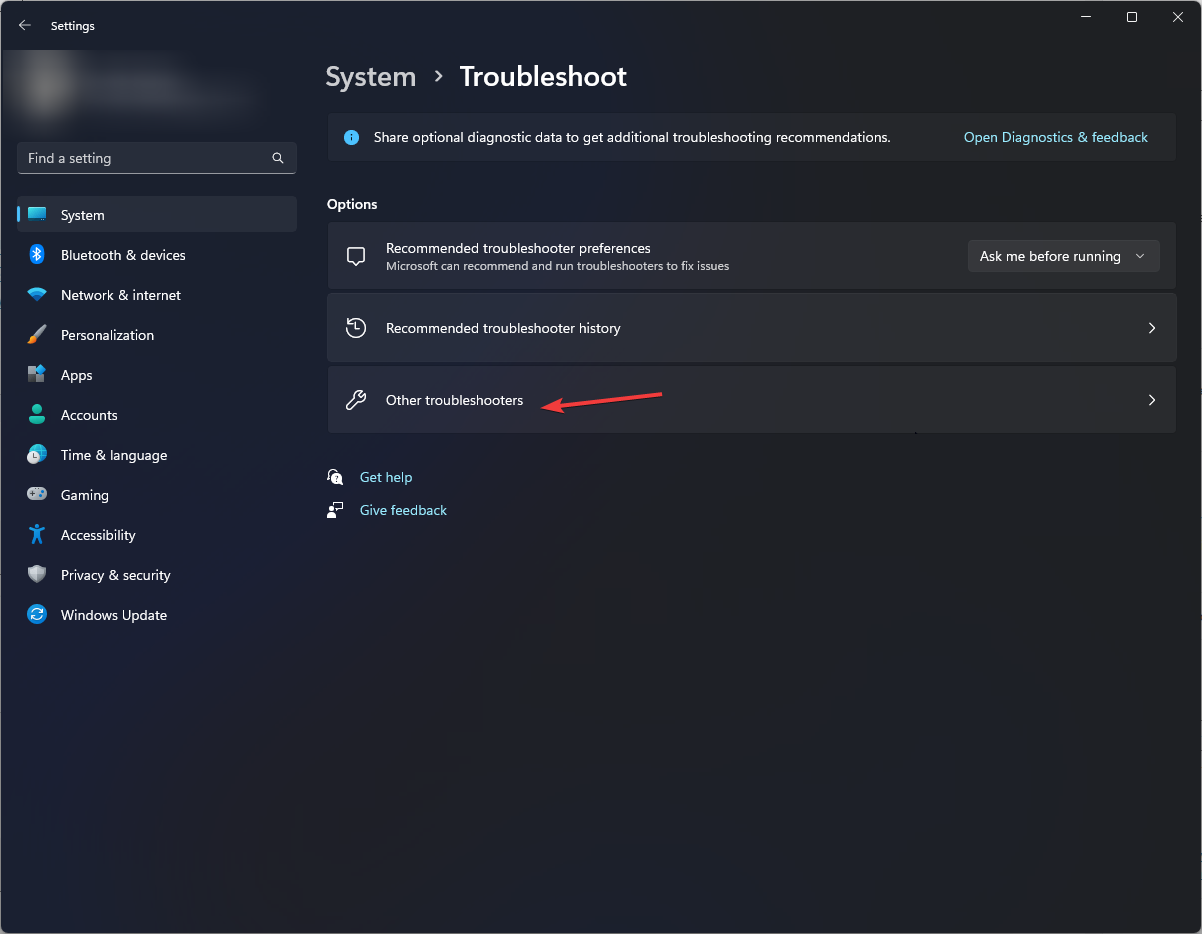Focus the 'Find a setting' search box
Image resolution: width=1202 pixels, height=934 pixels.
(145, 158)
